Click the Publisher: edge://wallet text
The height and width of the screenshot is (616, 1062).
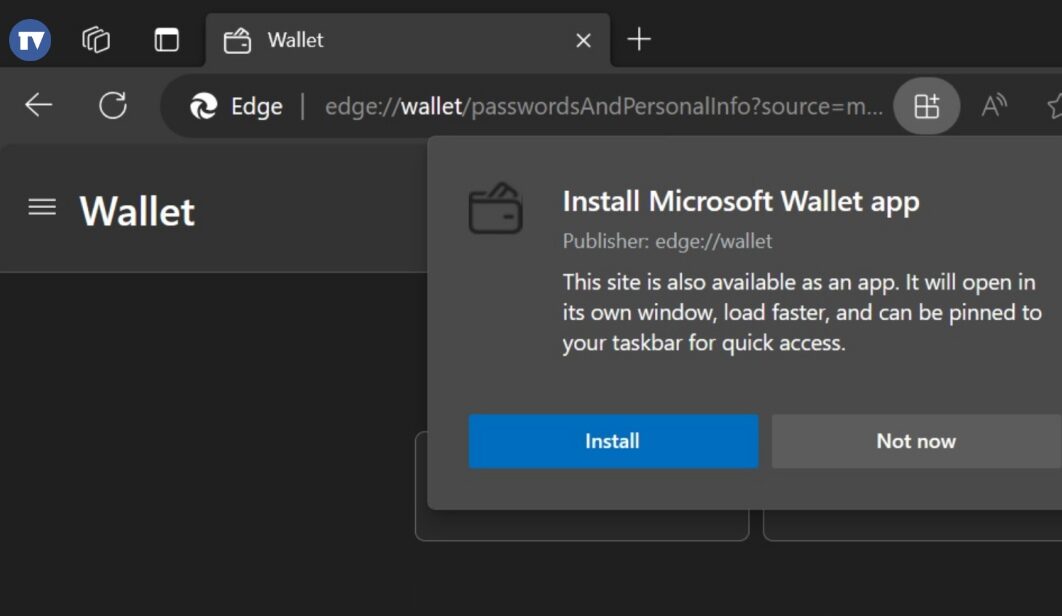667,241
